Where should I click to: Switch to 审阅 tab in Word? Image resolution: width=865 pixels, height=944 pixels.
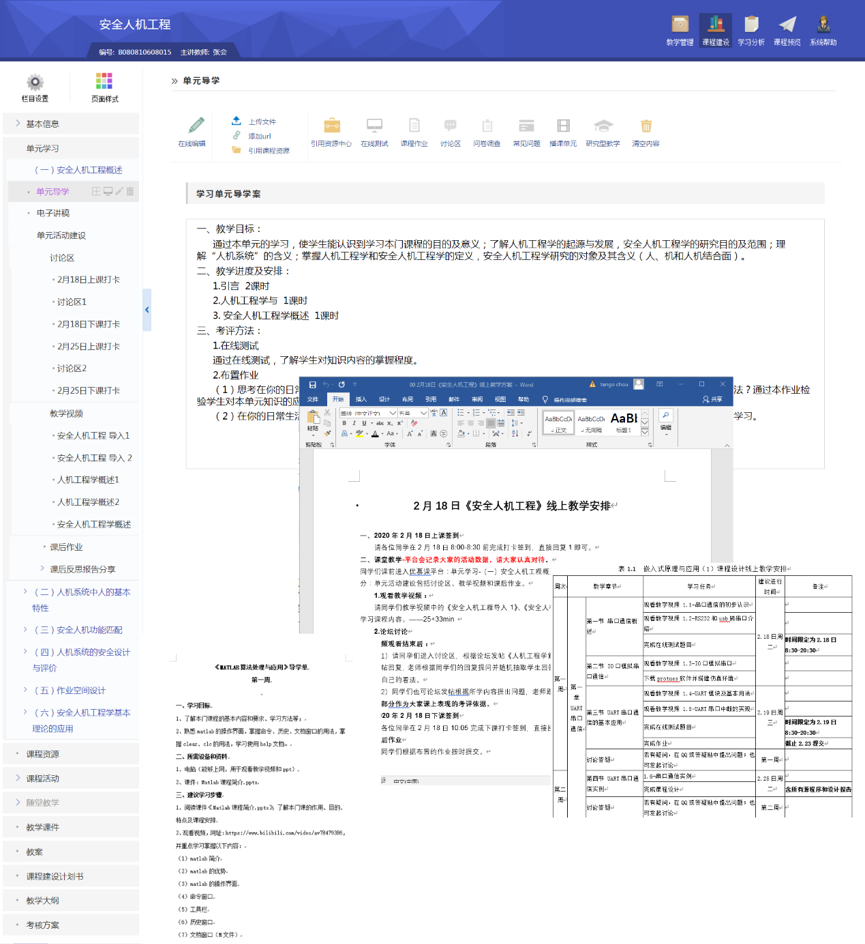pyautogui.click(x=477, y=399)
